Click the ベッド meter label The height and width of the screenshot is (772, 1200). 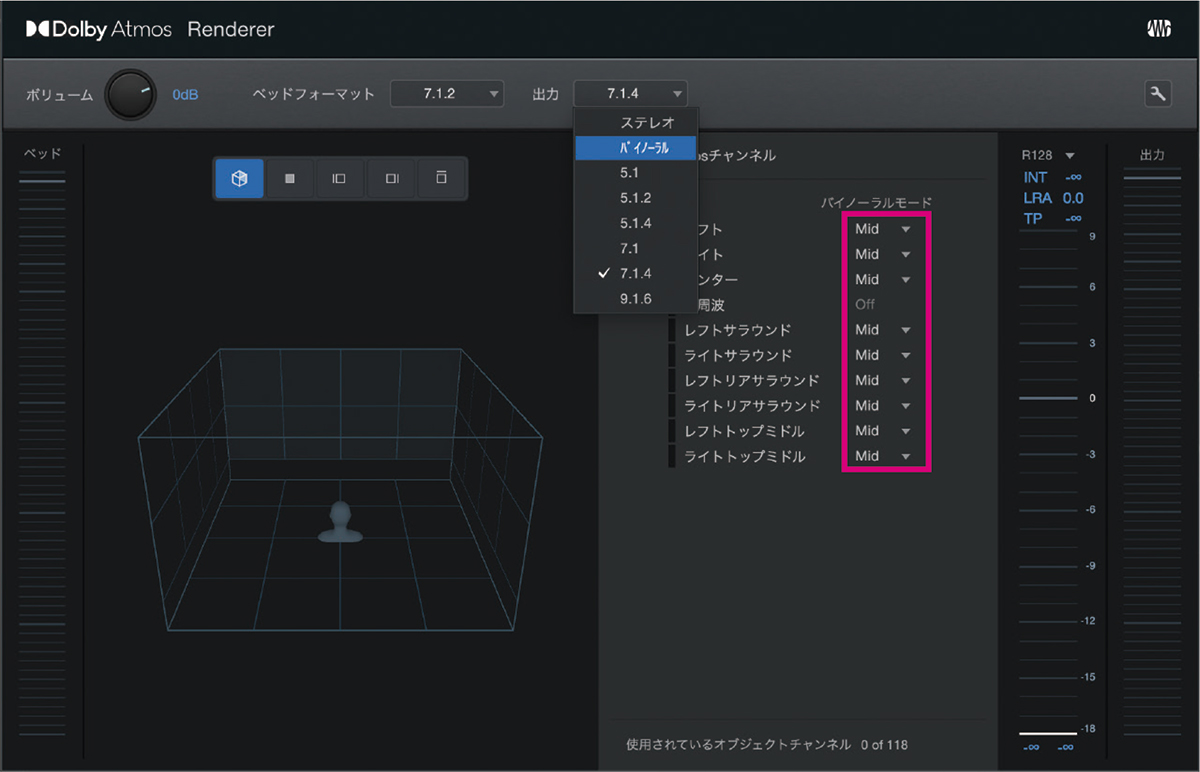42,154
